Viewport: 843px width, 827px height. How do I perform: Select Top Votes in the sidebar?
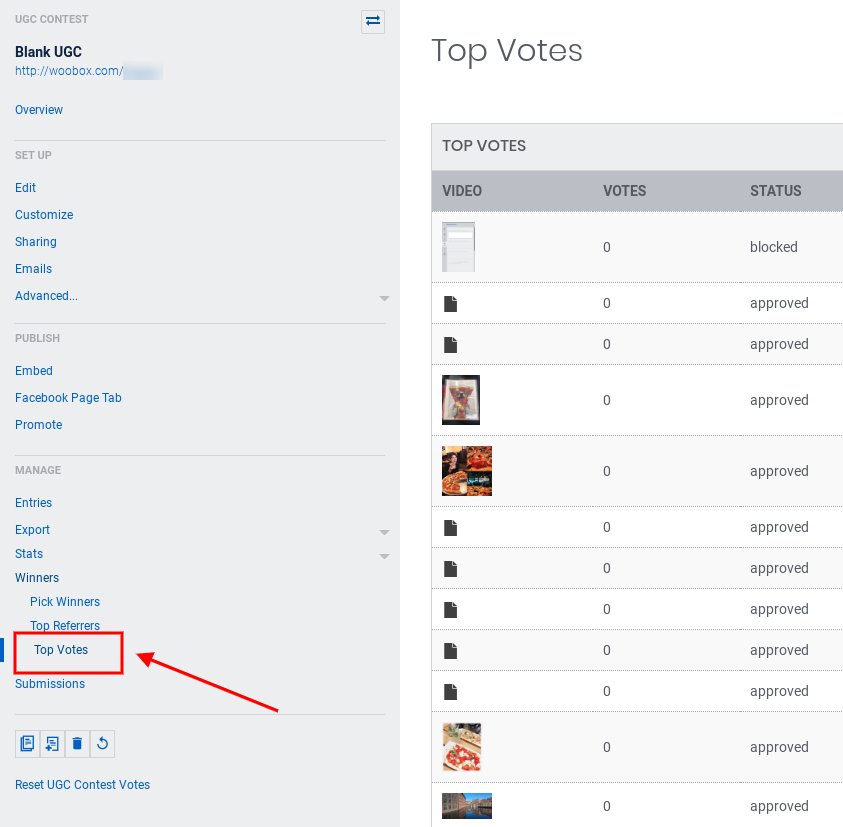(61, 650)
